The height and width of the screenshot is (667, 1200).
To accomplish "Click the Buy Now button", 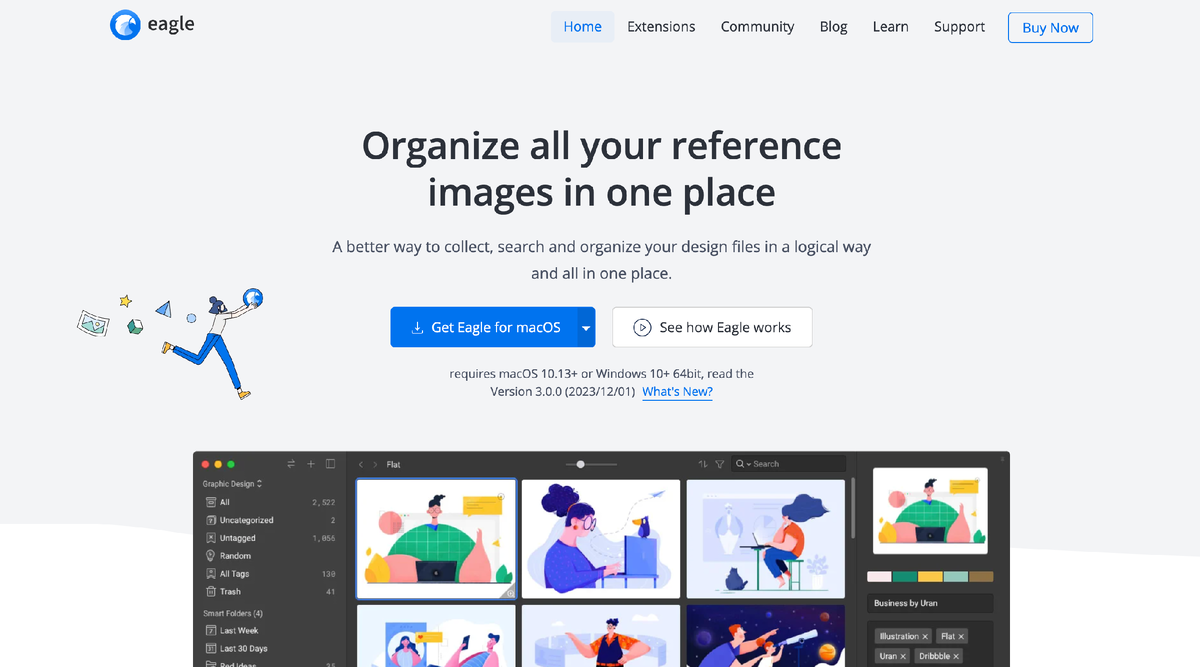I will pyautogui.click(x=1050, y=27).
